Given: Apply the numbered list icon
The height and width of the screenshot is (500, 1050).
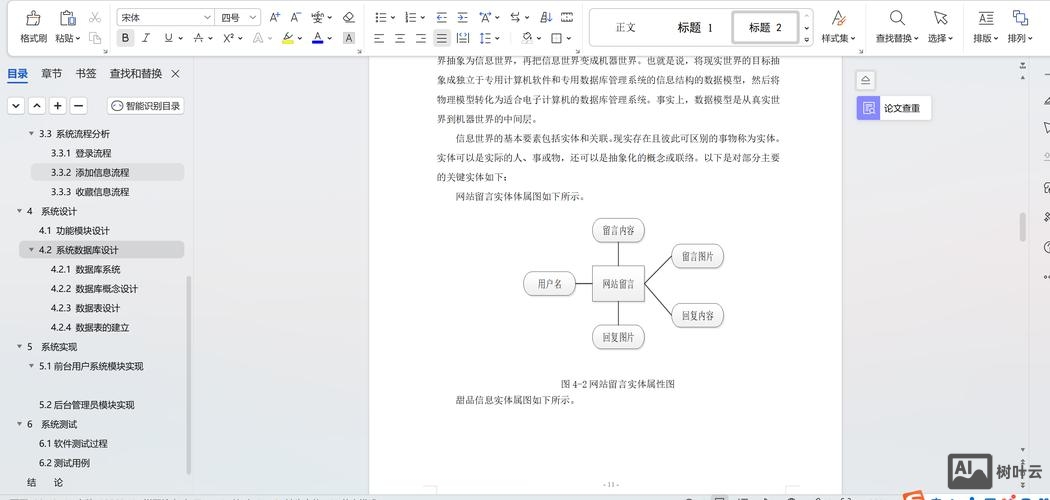Looking at the screenshot, I should point(411,17).
